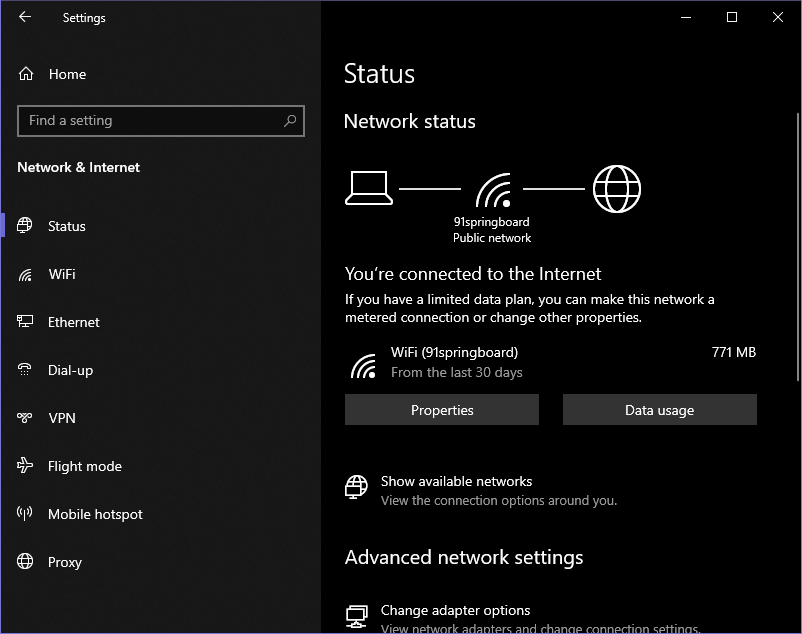Click the Home icon in sidebar
This screenshot has height=634, width=802.
tap(26, 74)
